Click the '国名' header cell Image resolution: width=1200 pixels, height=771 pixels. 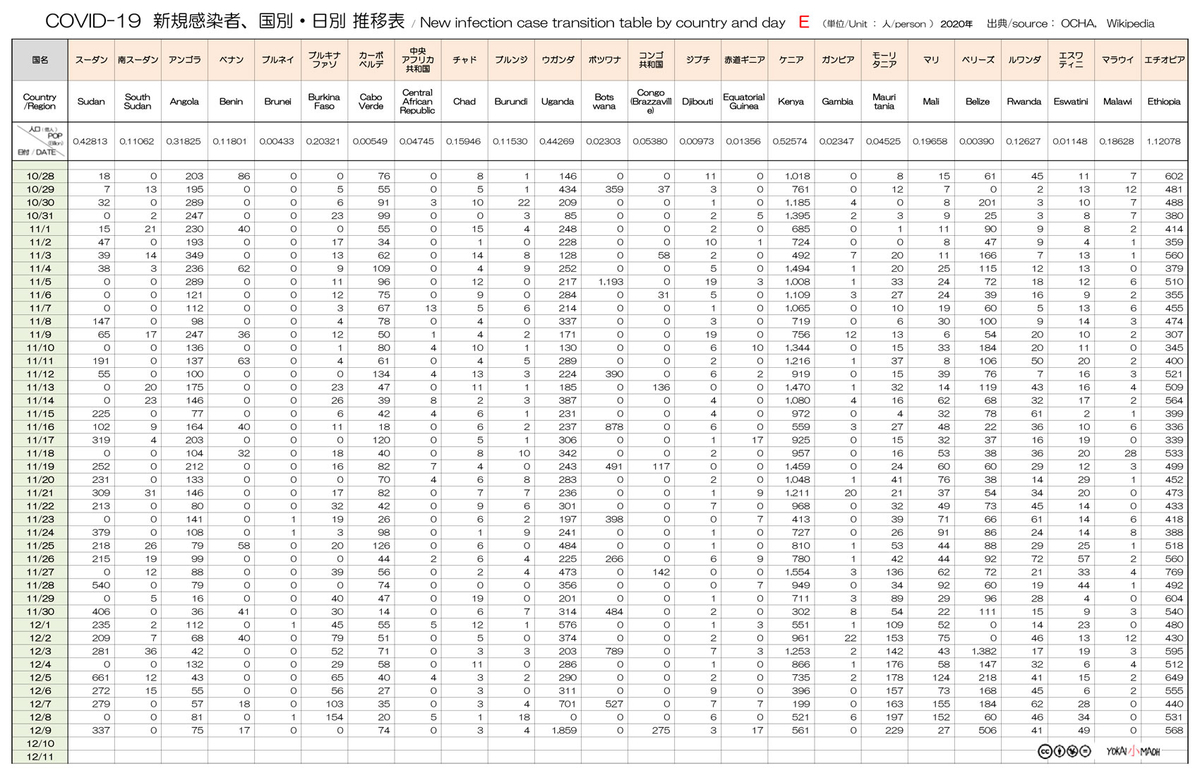pos(39,60)
